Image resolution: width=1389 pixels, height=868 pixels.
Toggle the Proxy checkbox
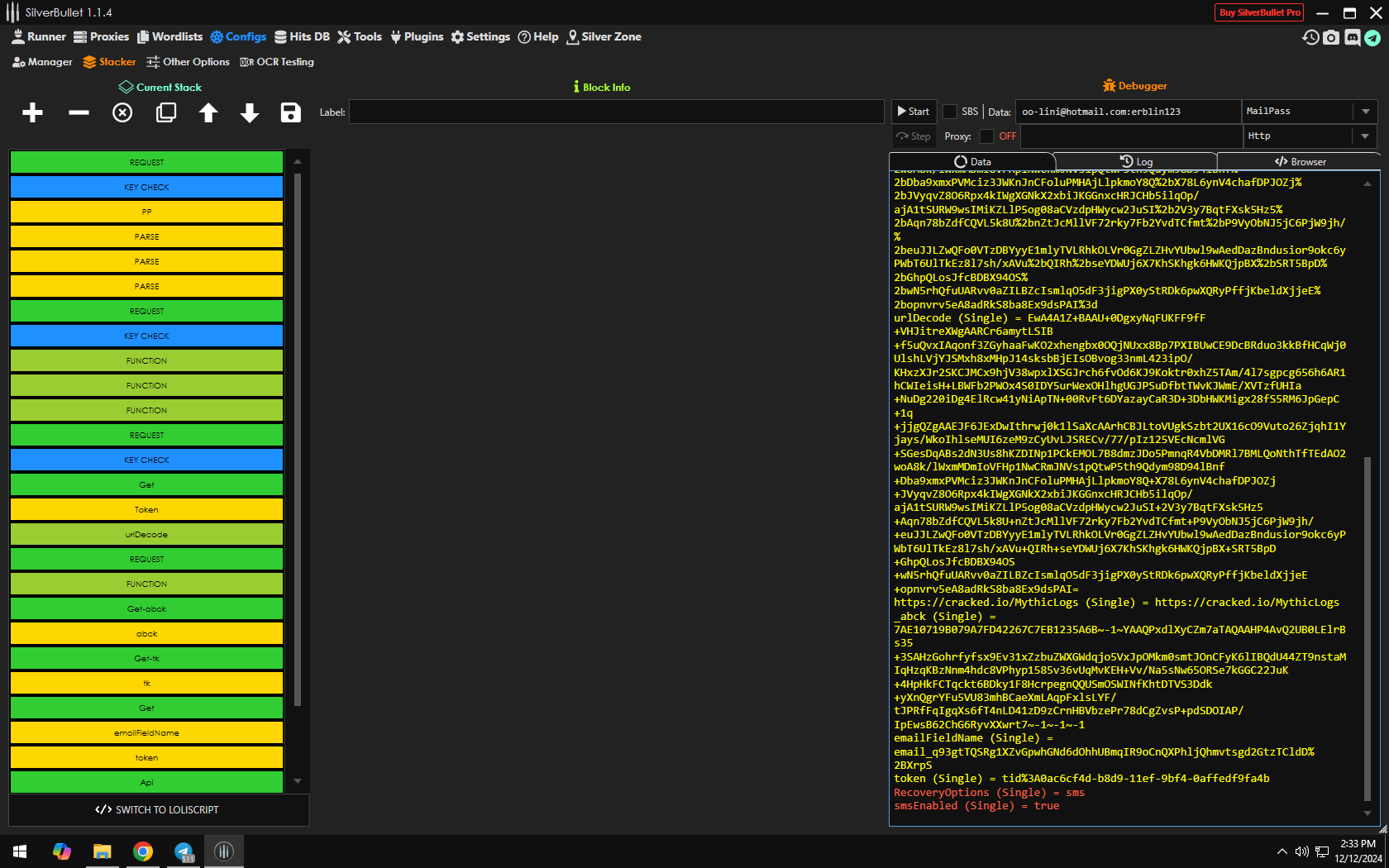point(986,136)
